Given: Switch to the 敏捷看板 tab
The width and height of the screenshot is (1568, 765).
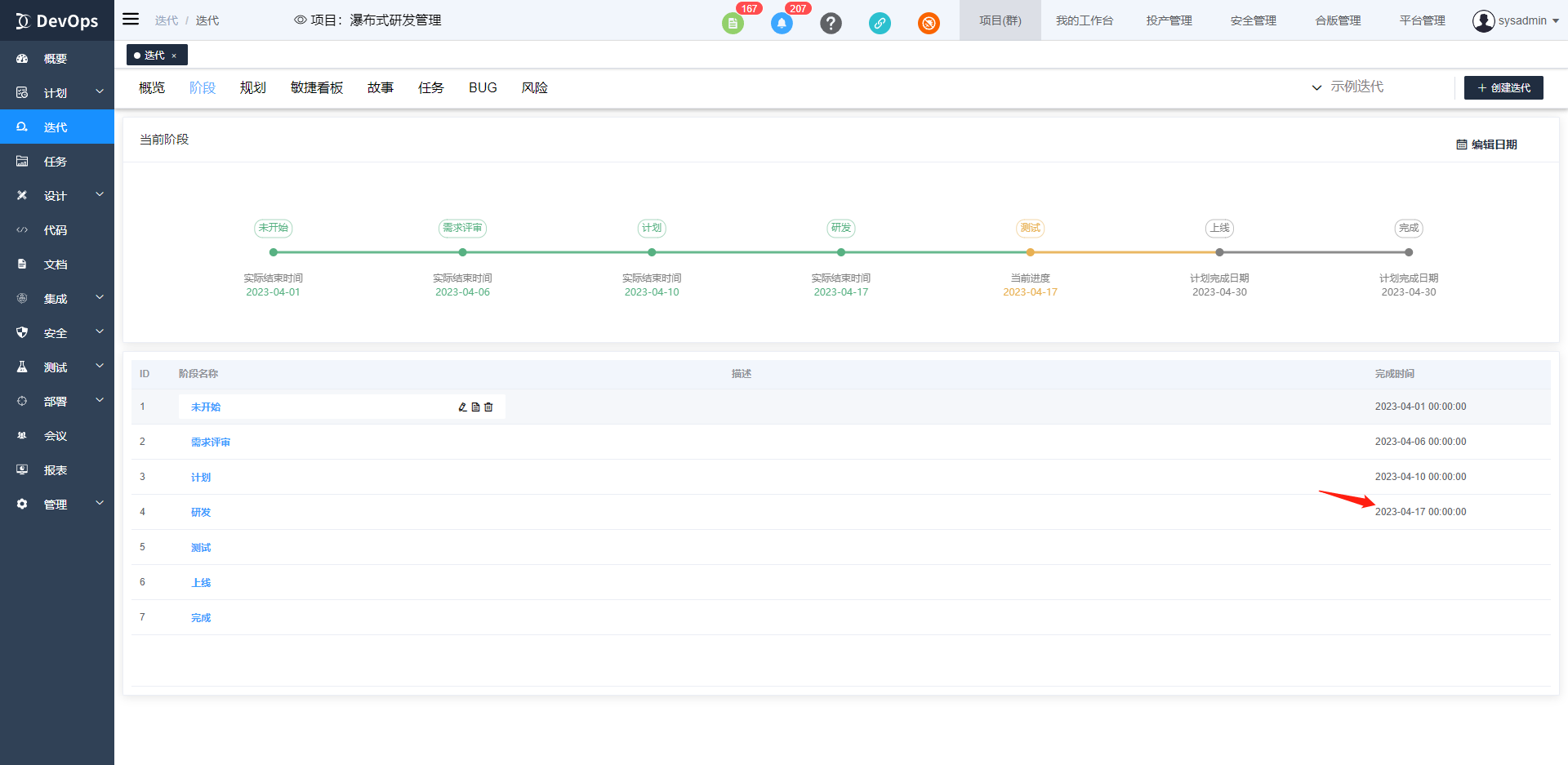Looking at the screenshot, I should pos(316,87).
